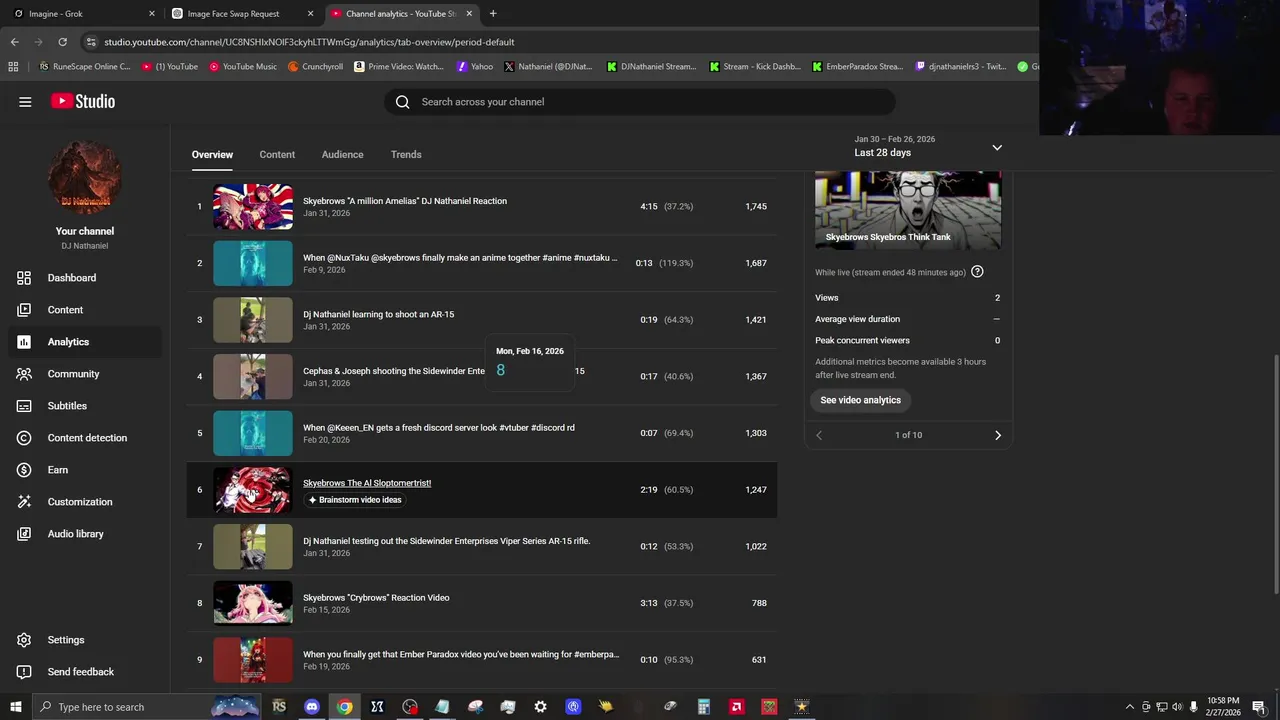Close the Channel analytics browser tab
Viewport: 1280px width, 720px height.
pyautogui.click(x=469, y=14)
